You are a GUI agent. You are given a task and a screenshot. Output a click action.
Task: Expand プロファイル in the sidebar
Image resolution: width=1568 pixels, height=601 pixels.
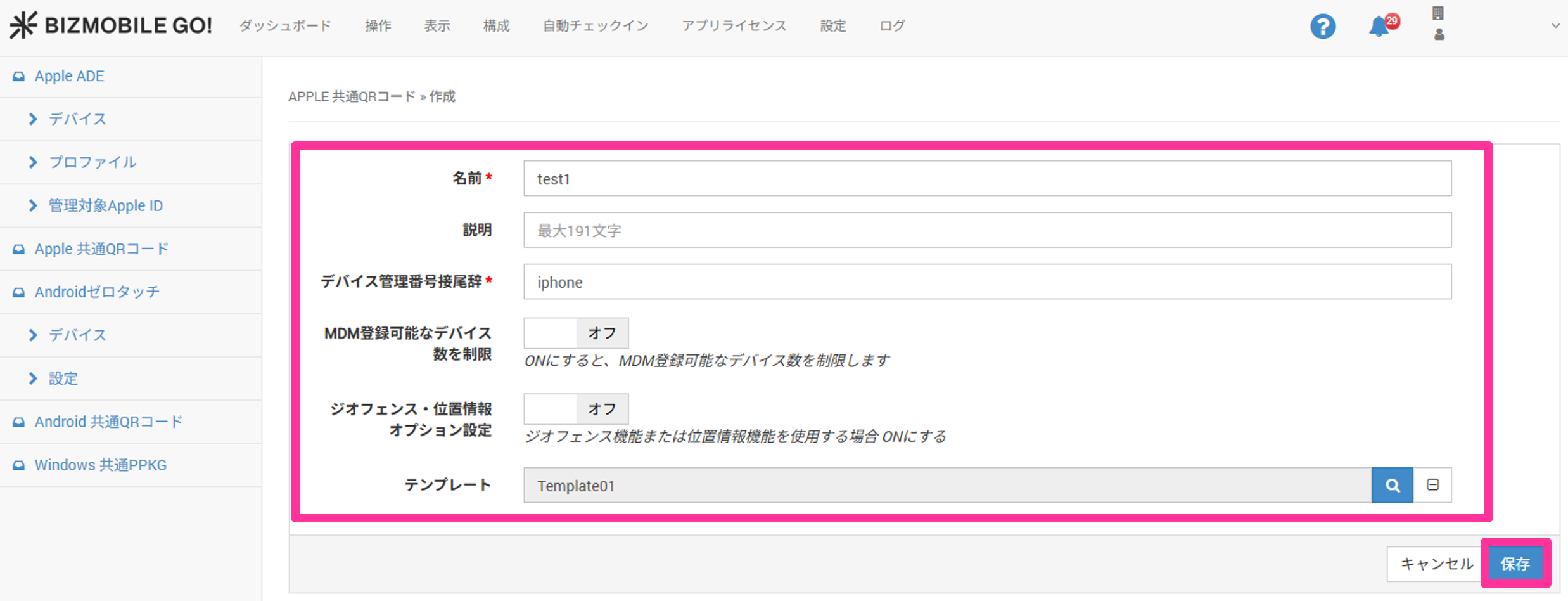92,162
